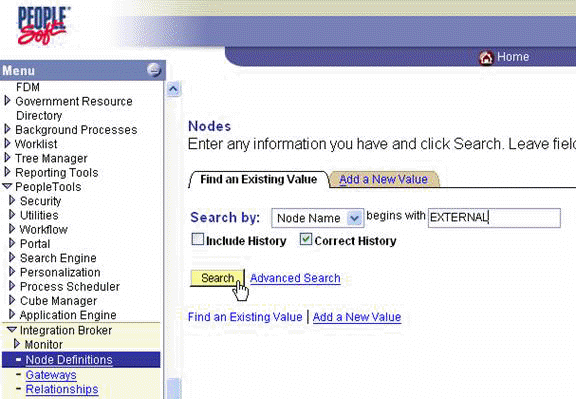
Task: Expand the Workflow folder
Action: (x=12, y=229)
